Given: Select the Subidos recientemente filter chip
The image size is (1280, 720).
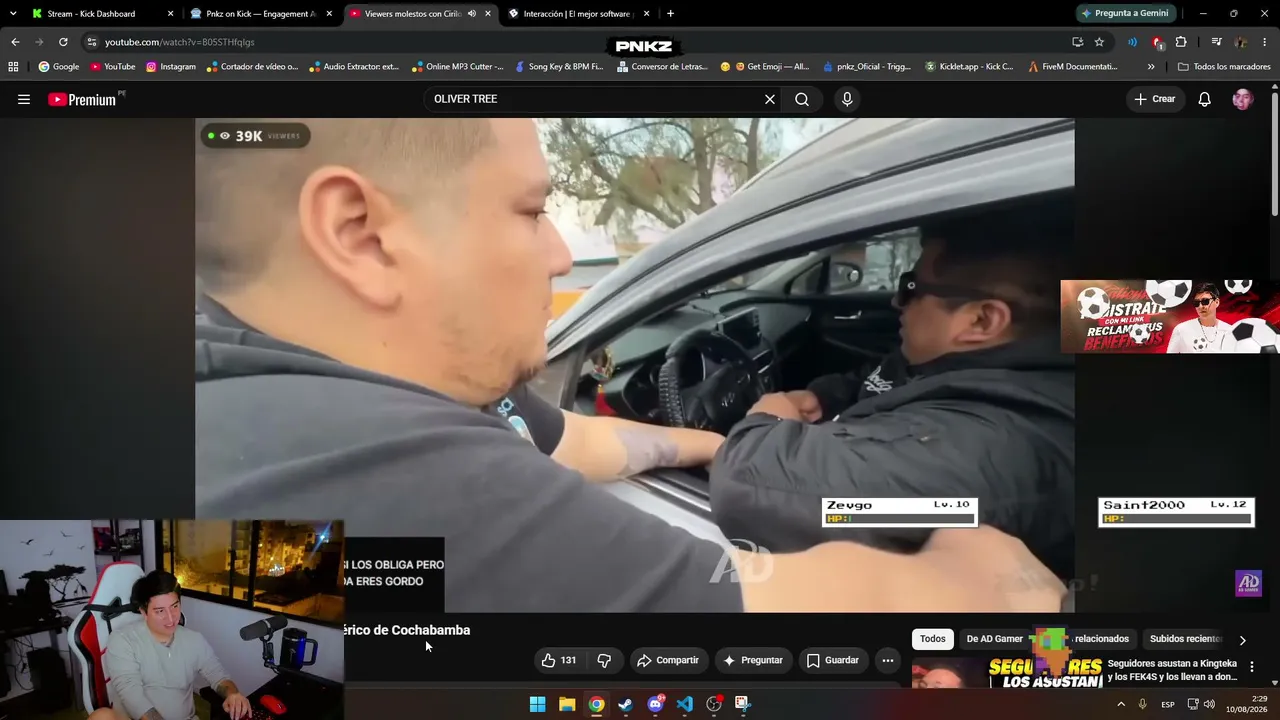Looking at the screenshot, I should [1186, 639].
